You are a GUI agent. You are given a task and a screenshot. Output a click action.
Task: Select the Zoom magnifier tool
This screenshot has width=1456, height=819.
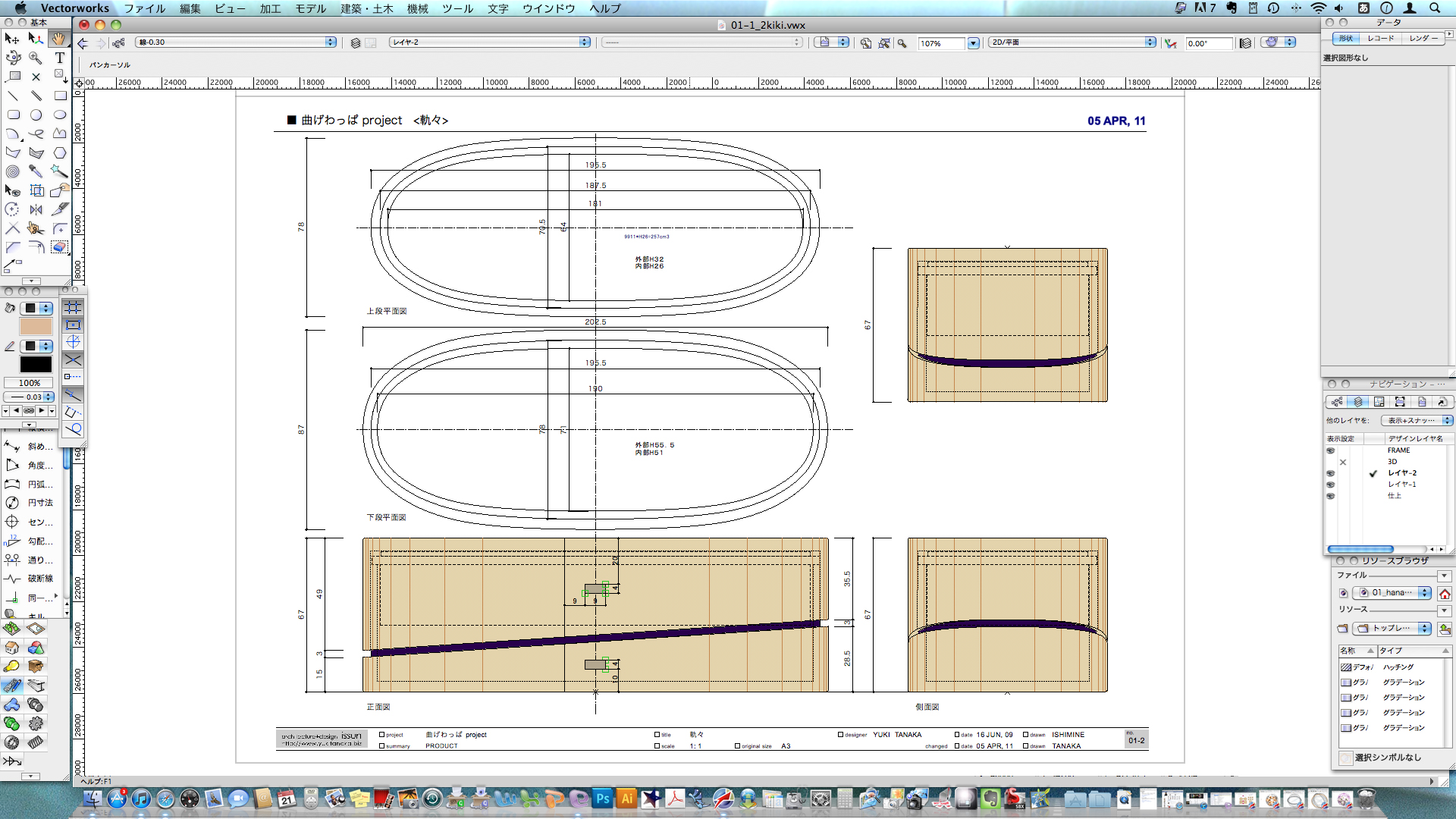tap(36, 58)
